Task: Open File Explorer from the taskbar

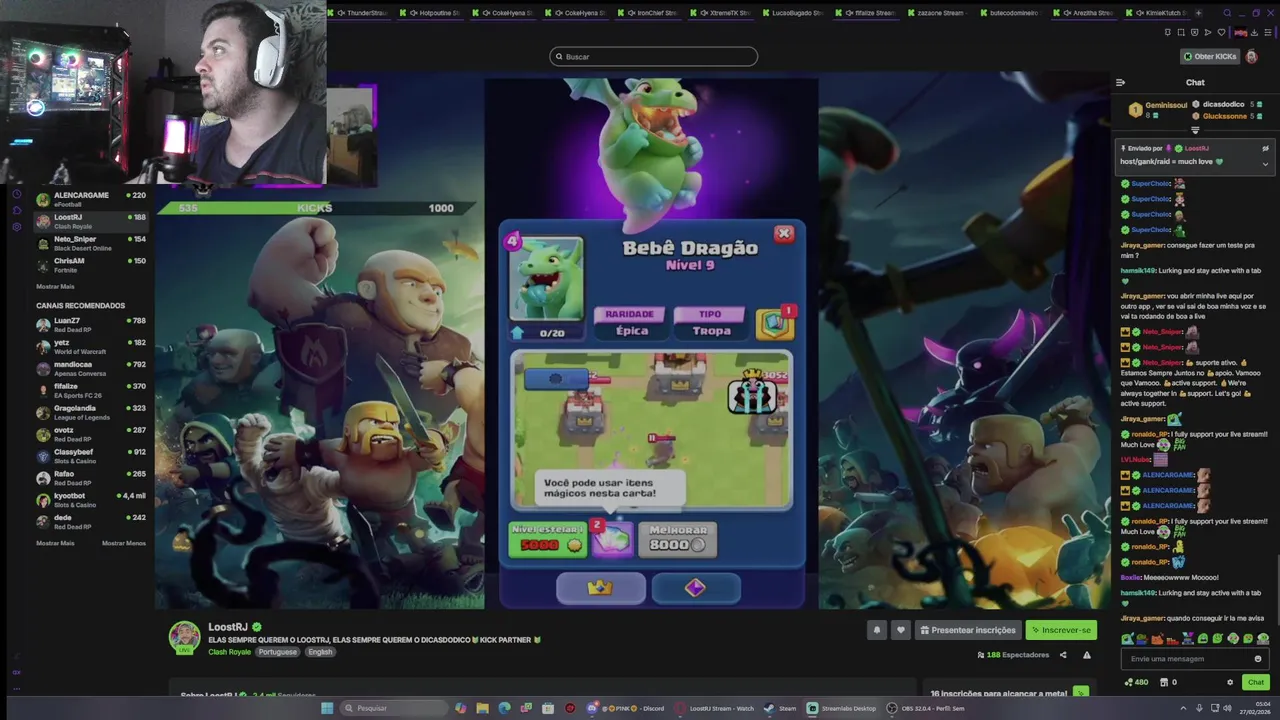Action: click(x=482, y=708)
